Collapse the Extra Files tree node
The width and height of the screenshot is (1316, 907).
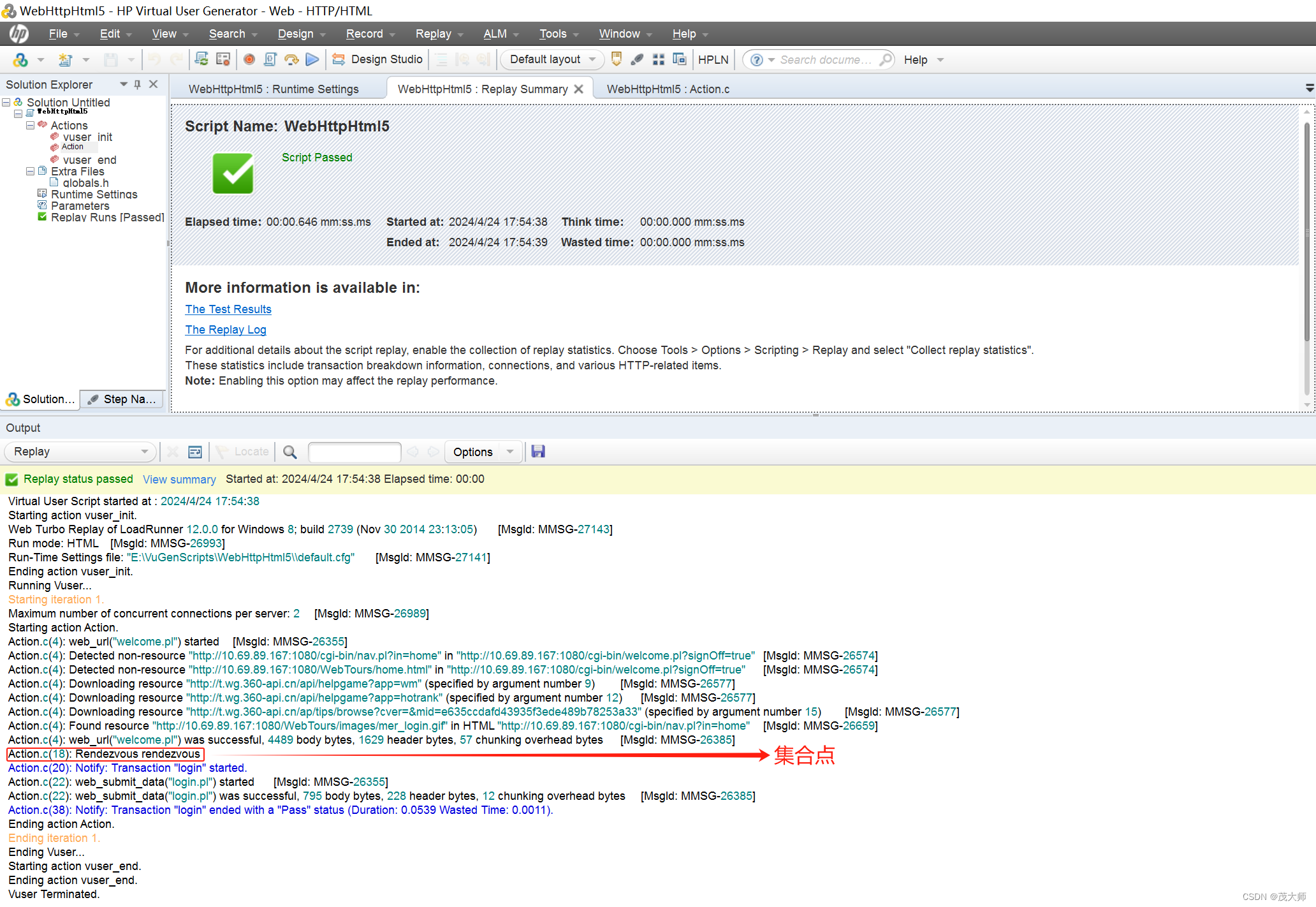tap(30, 172)
